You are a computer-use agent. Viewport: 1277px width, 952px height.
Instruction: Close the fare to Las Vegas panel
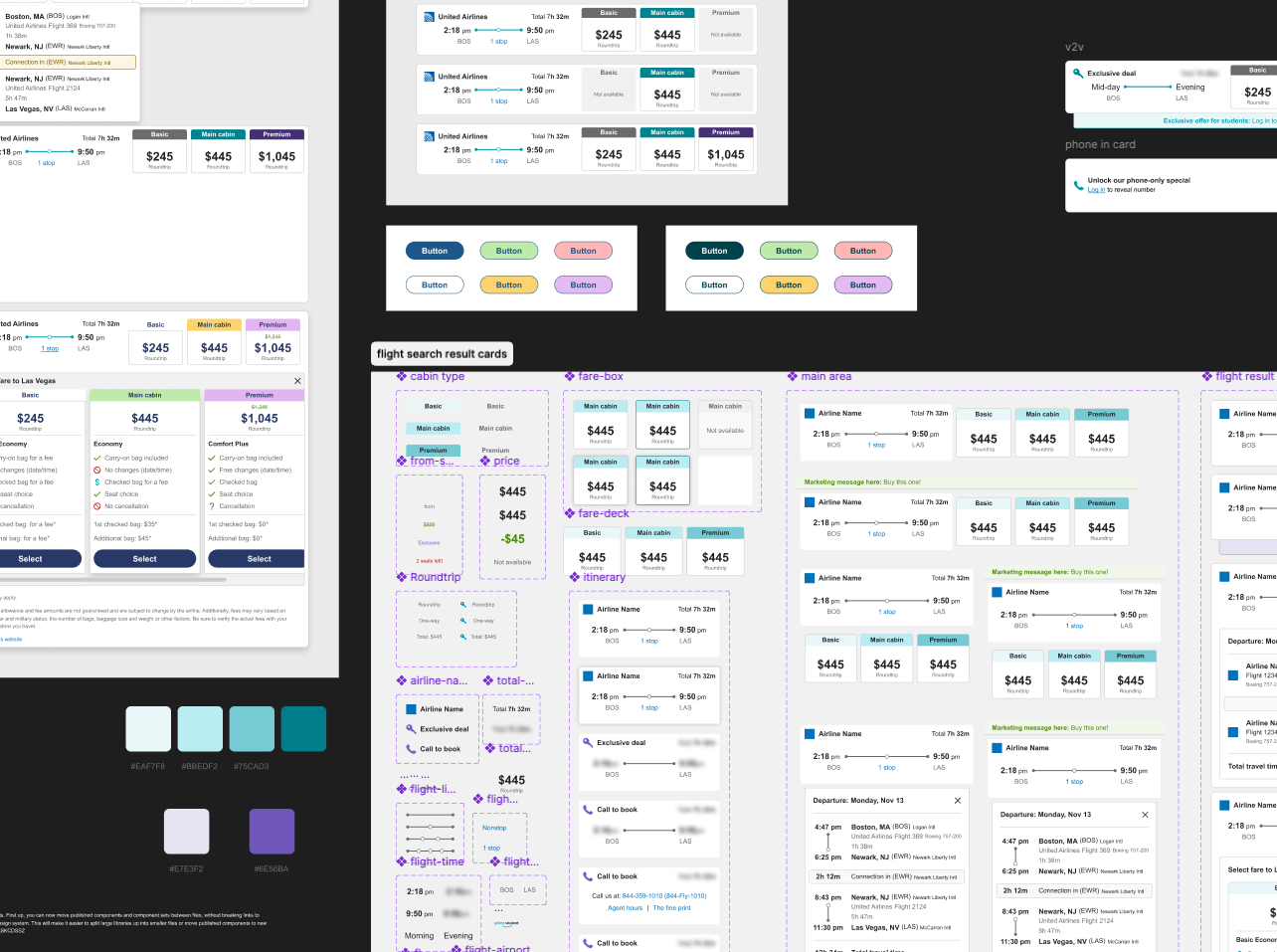click(x=297, y=381)
